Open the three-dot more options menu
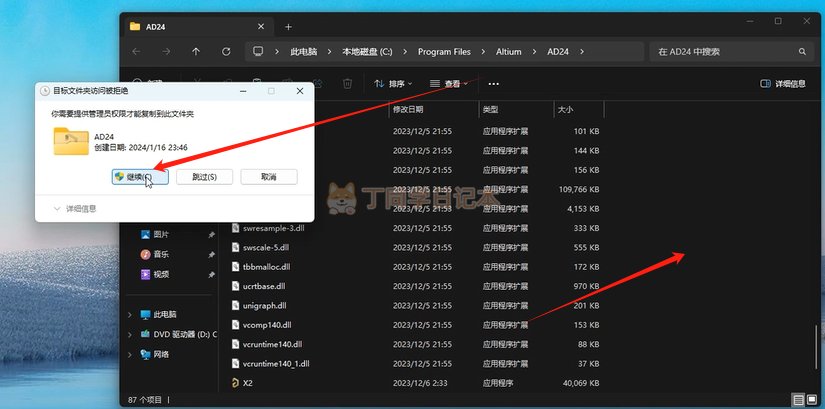 [x=493, y=84]
